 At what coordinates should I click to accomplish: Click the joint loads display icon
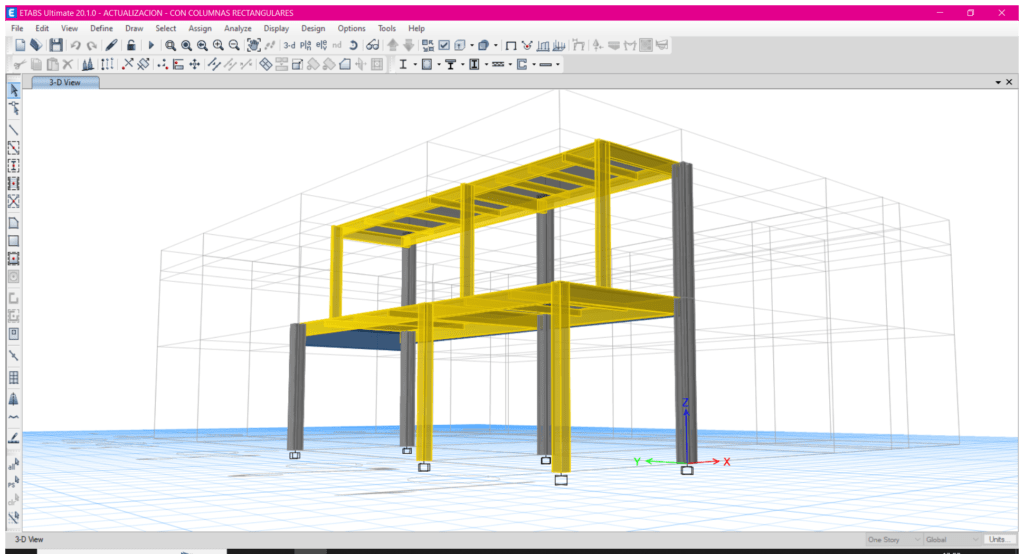(527, 45)
